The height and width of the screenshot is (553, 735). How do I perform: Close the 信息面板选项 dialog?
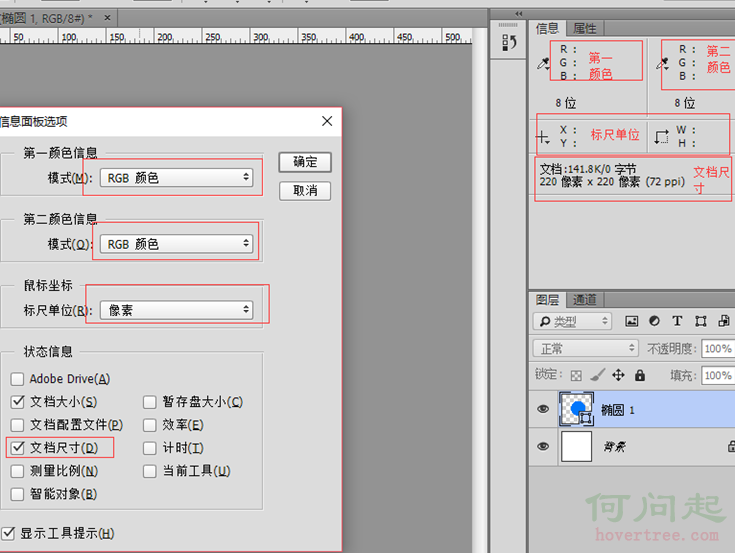tap(327, 121)
